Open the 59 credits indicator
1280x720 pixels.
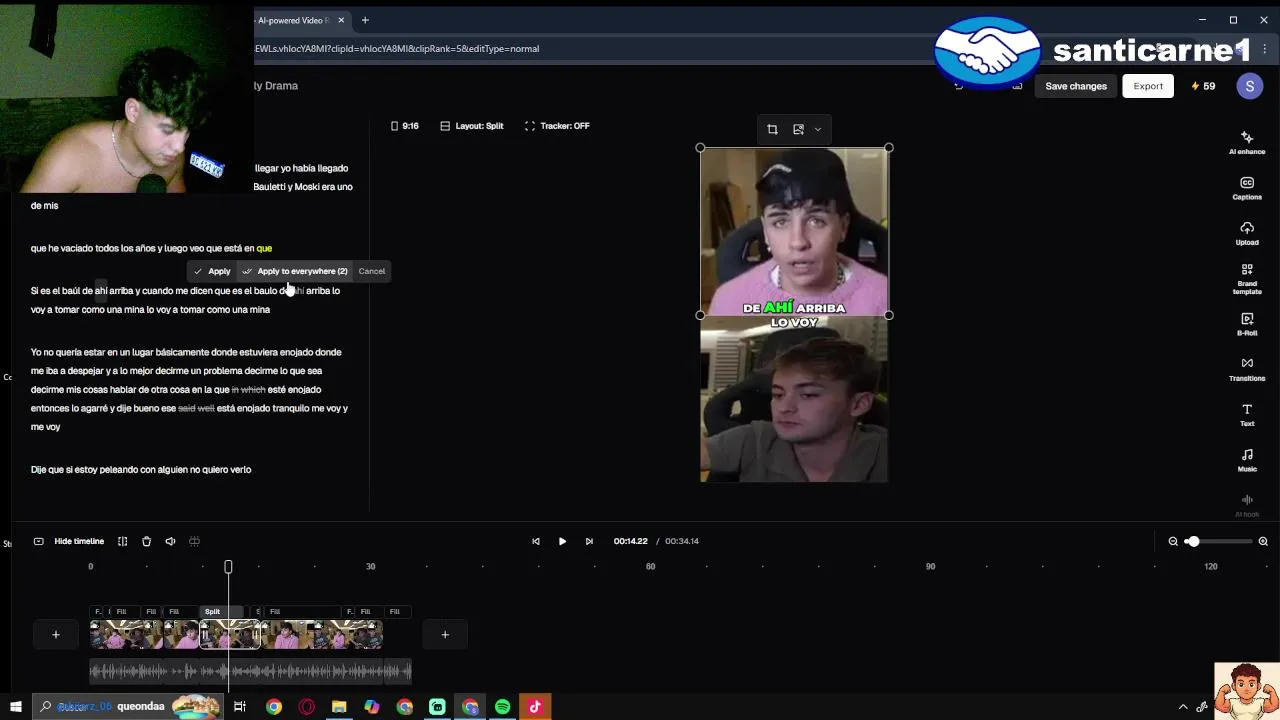point(1203,86)
